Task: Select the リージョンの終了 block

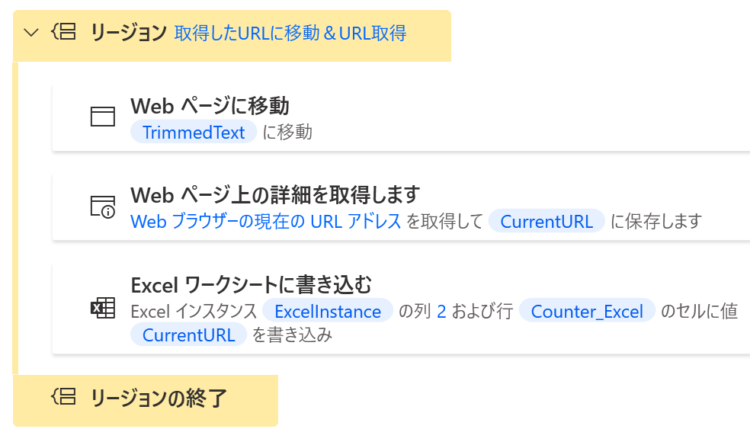Action: click(x=145, y=400)
